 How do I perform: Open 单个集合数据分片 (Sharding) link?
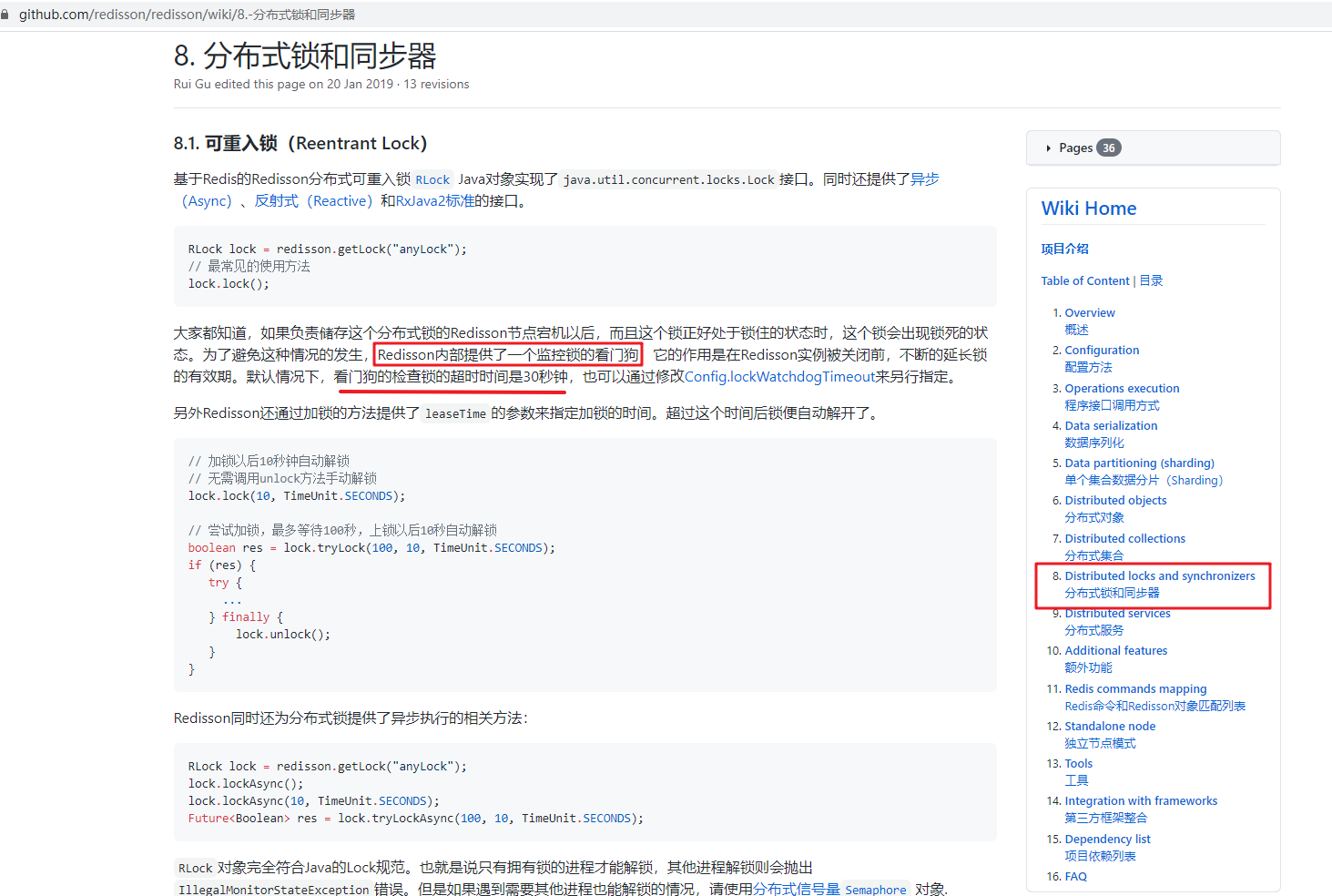(x=1144, y=480)
